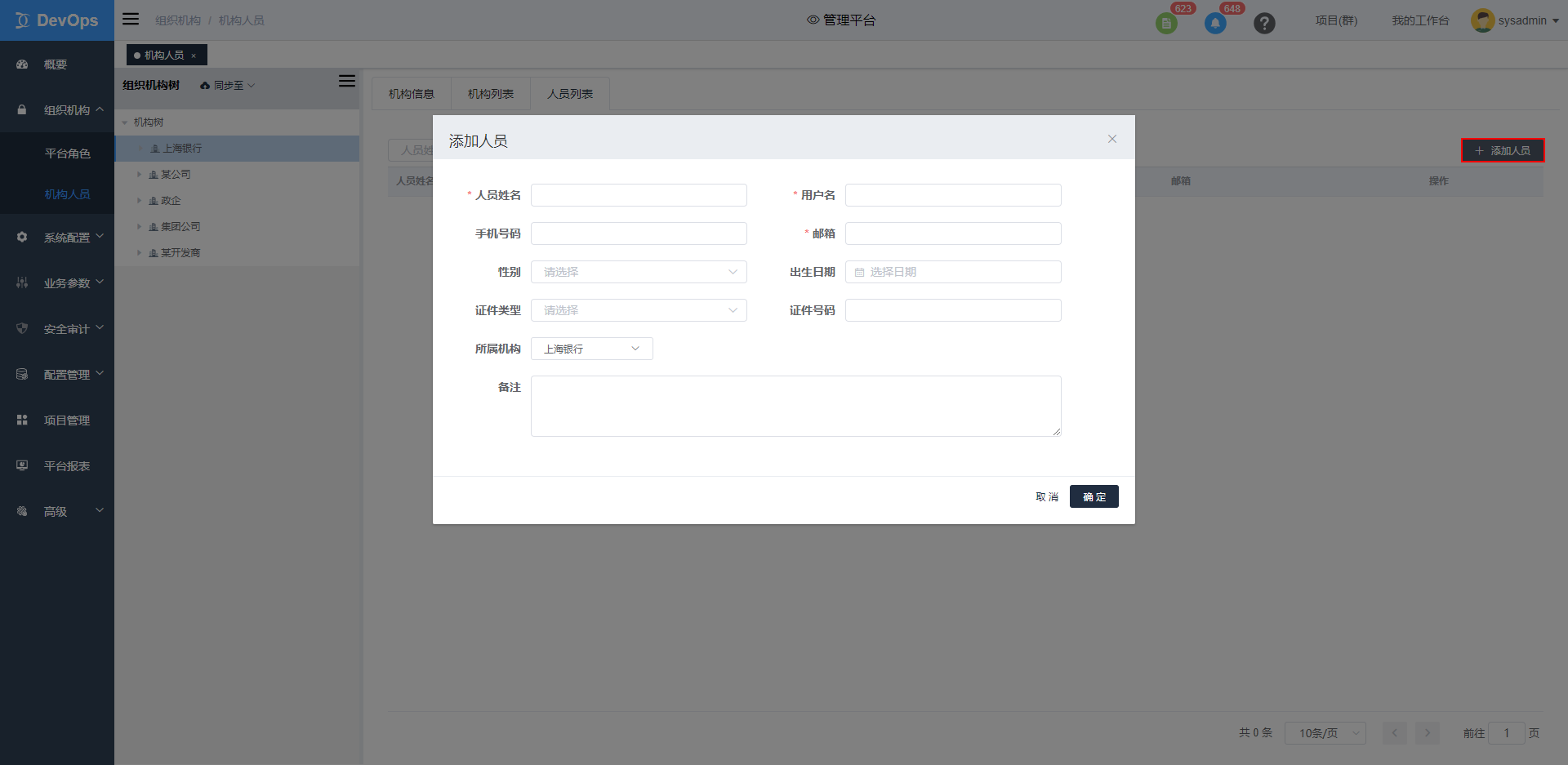Click the DevOps logo
Screen dimensions: 1568x765
(56, 20)
